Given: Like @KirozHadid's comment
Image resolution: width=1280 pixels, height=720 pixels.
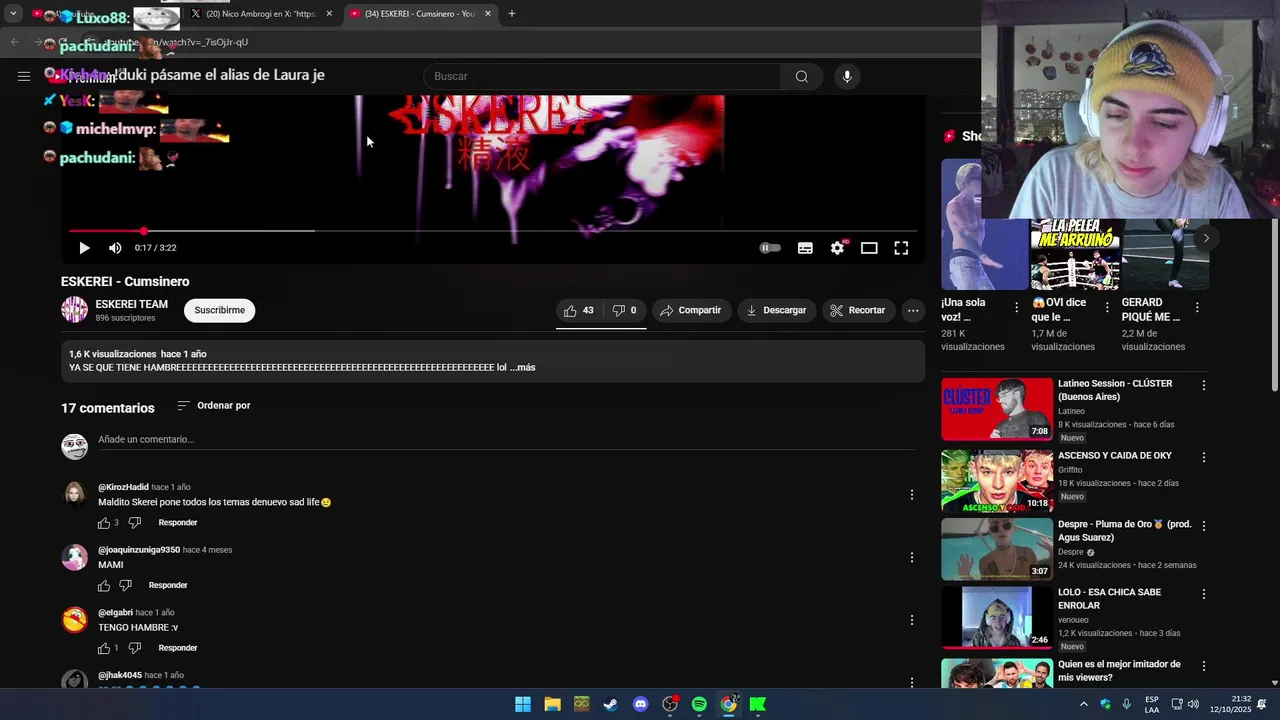Looking at the screenshot, I should pos(104,523).
